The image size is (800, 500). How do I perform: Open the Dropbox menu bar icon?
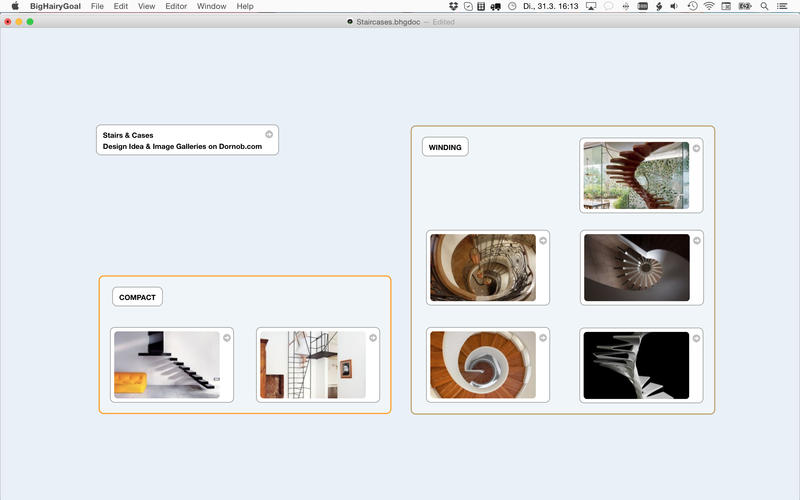coord(452,6)
